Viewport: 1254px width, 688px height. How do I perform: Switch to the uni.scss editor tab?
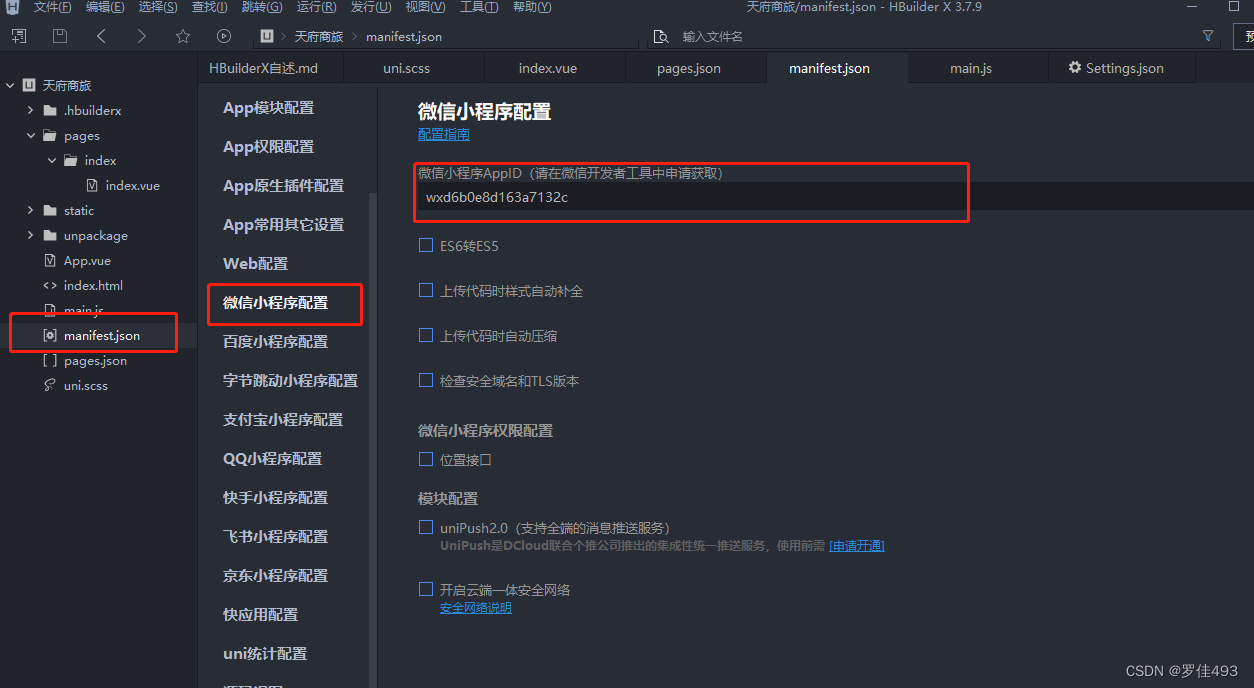(x=407, y=68)
